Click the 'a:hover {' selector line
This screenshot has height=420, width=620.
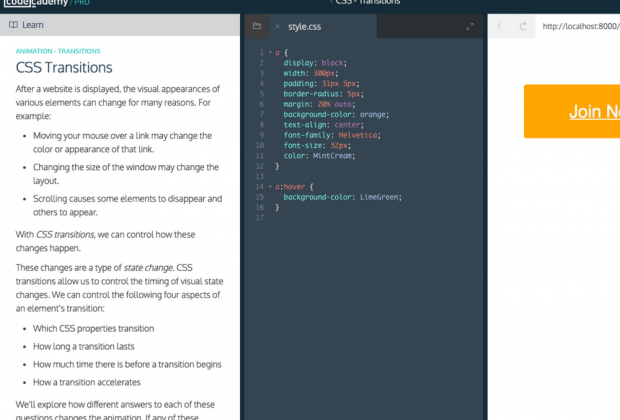pos(294,187)
